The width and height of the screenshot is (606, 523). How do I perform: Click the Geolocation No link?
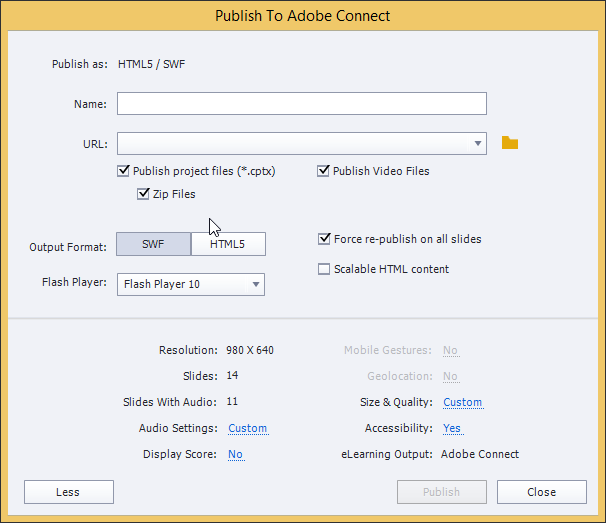(x=450, y=376)
